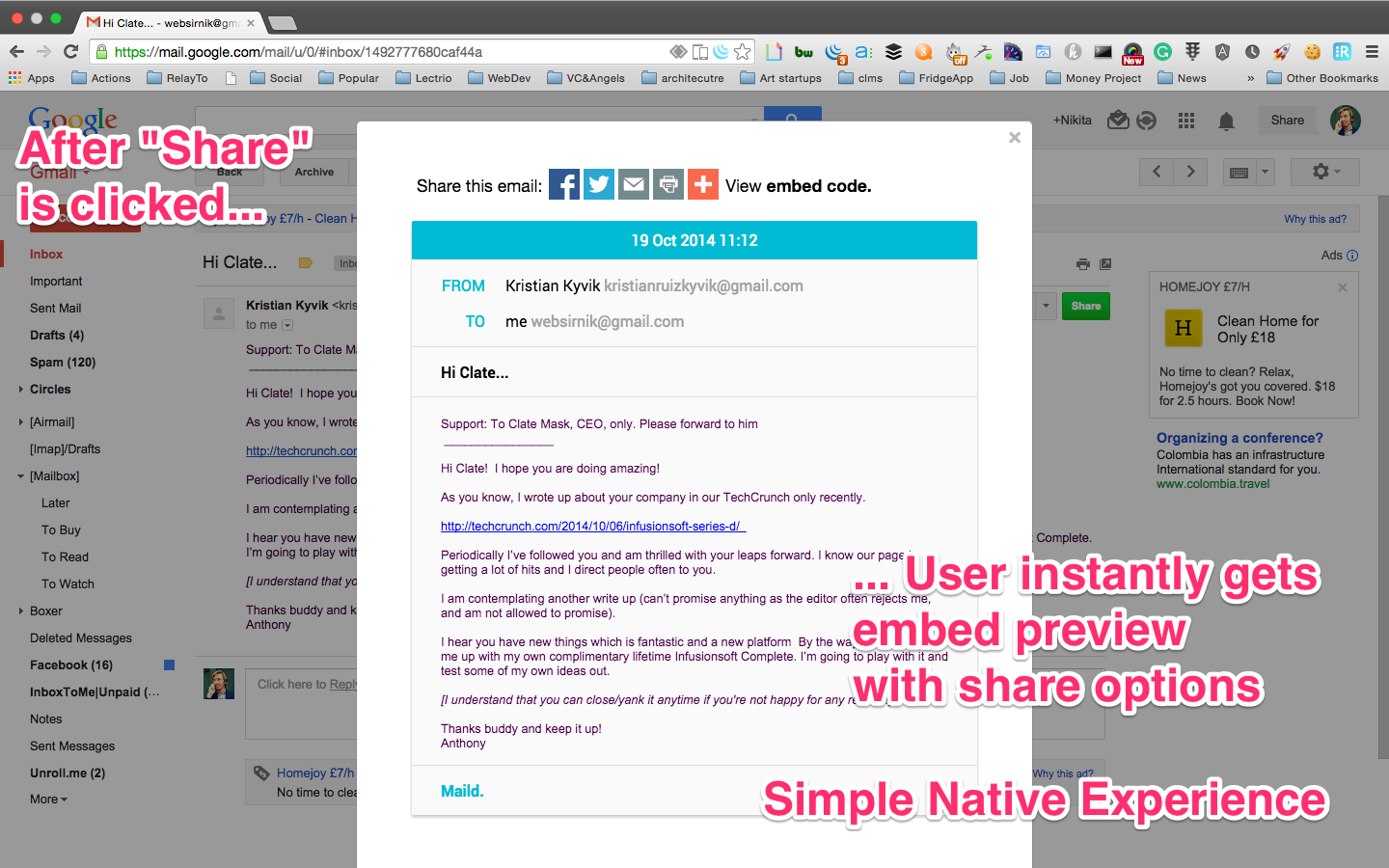Viewport: 1389px width, 868px height.
Task: Open email in new window icon
Action: (x=1105, y=263)
